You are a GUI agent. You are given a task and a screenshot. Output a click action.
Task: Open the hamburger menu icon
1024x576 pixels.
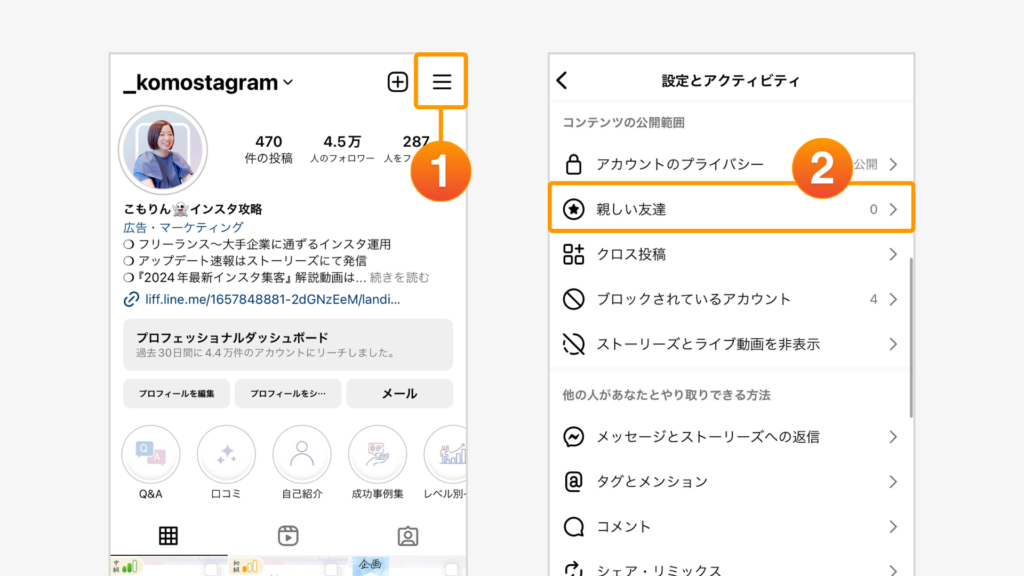pyautogui.click(x=442, y=82)
